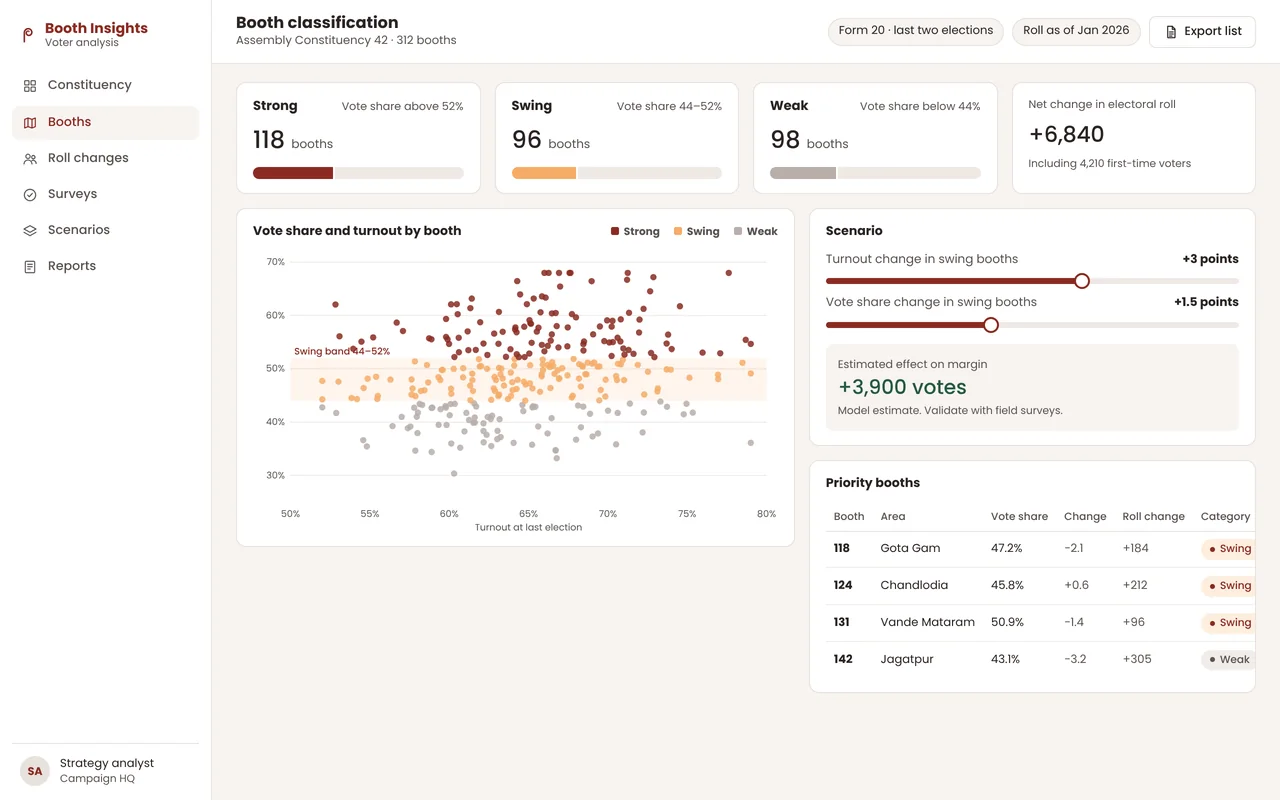Click the Roll as of Jan 2026 chip
The width and height of the screenshot is (1280, 800).
coord(1076,31)
